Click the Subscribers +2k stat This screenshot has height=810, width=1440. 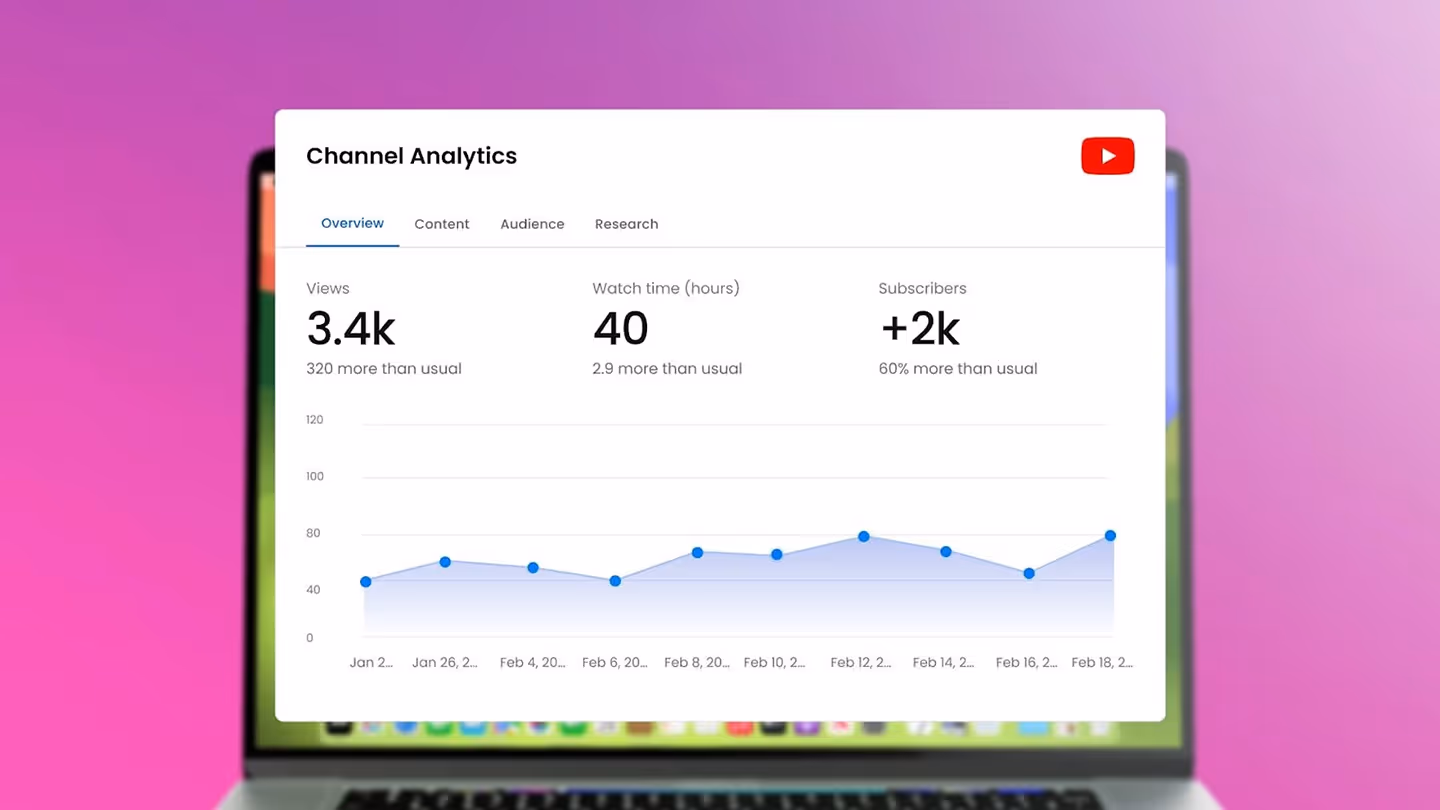pos(918,329)
